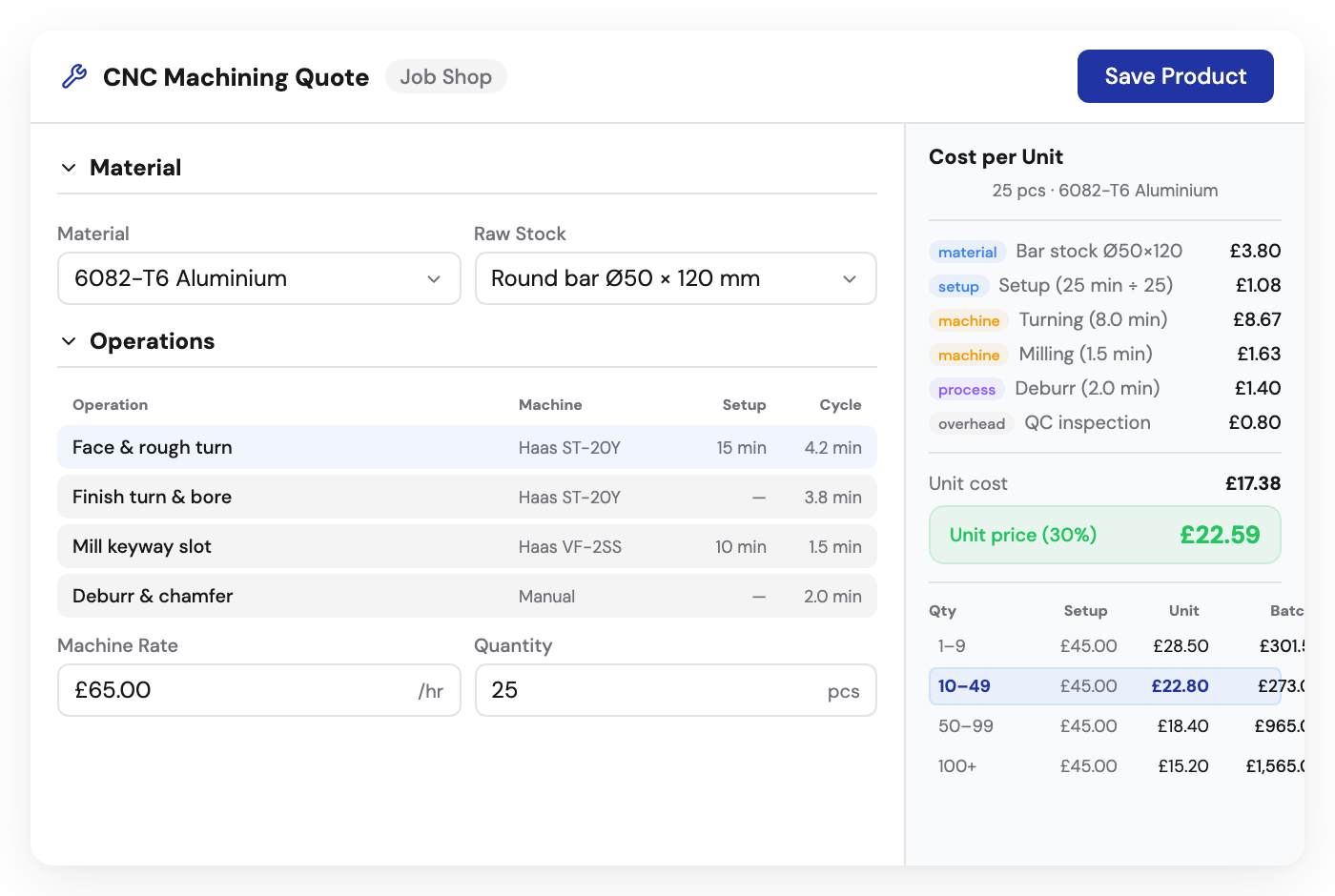1335x896 pixels.
Task: Click the wrench icon beside the quote title
Action: coord(74,76)
